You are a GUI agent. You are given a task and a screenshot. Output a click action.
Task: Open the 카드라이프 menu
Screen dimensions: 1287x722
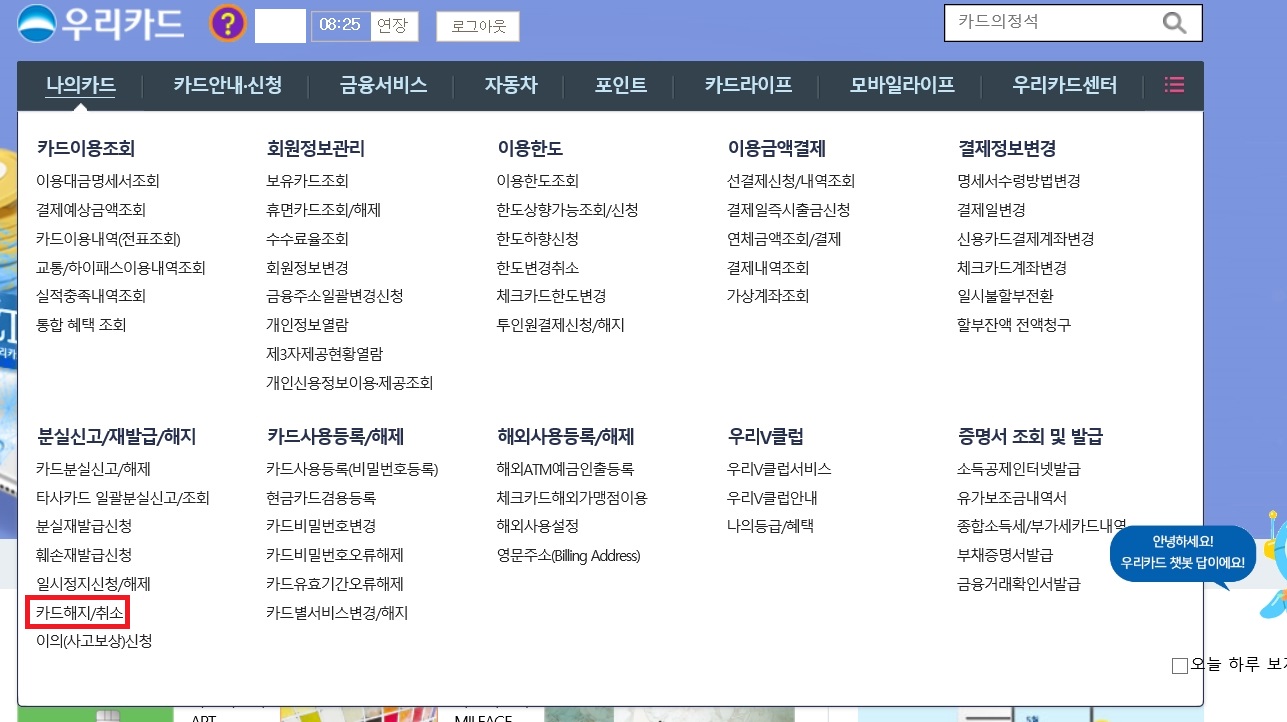click(x=748, y=85)
